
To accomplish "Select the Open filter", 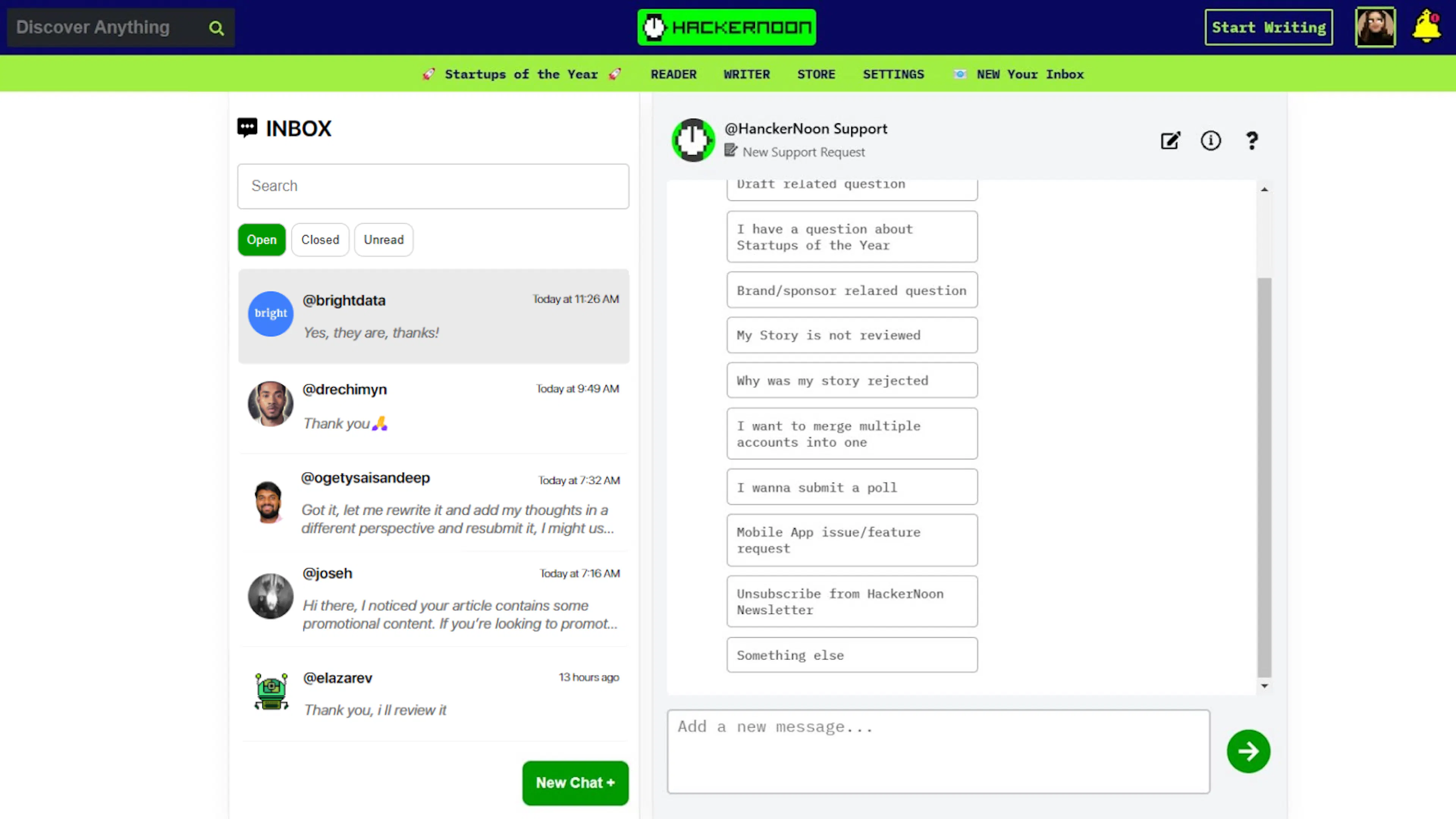I will pos(262,240).
